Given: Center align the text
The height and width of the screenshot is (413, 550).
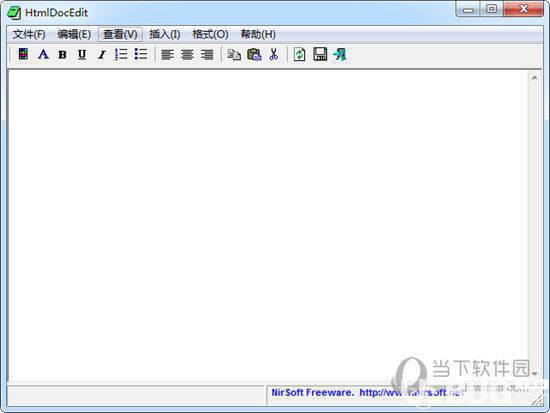Looking at the screenshot, I should (x=187, y=55).
